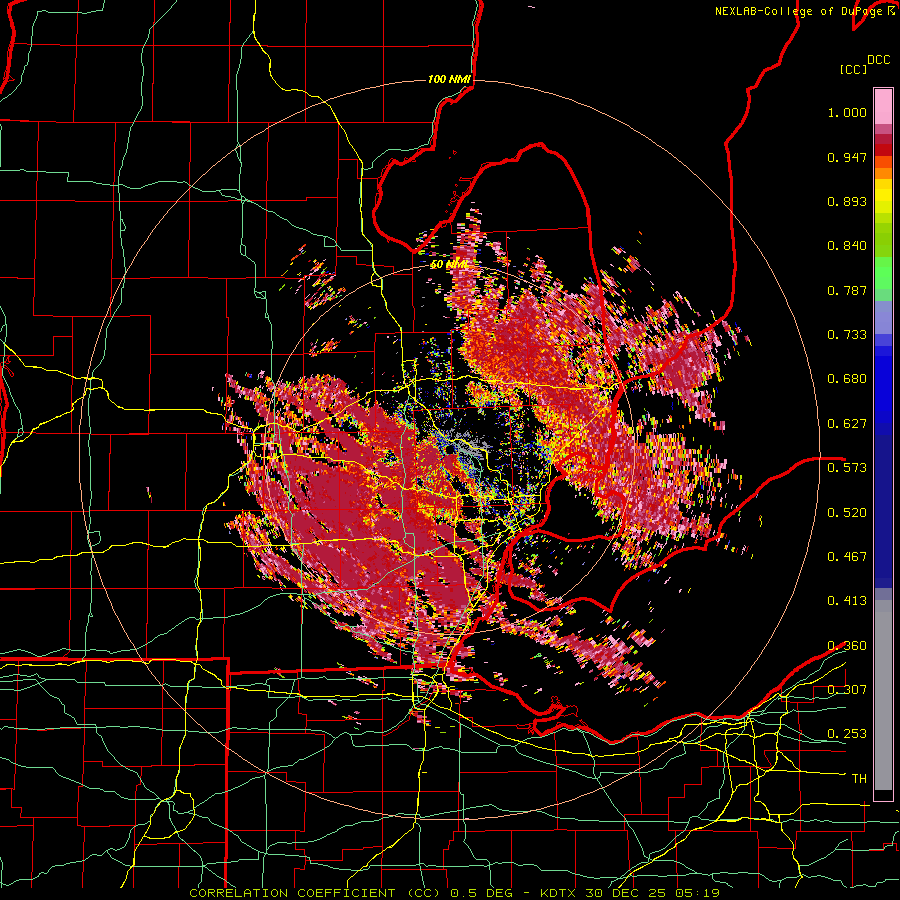Select the 0.787 scale value
900x900 pixels.
(x=847, y=290)
